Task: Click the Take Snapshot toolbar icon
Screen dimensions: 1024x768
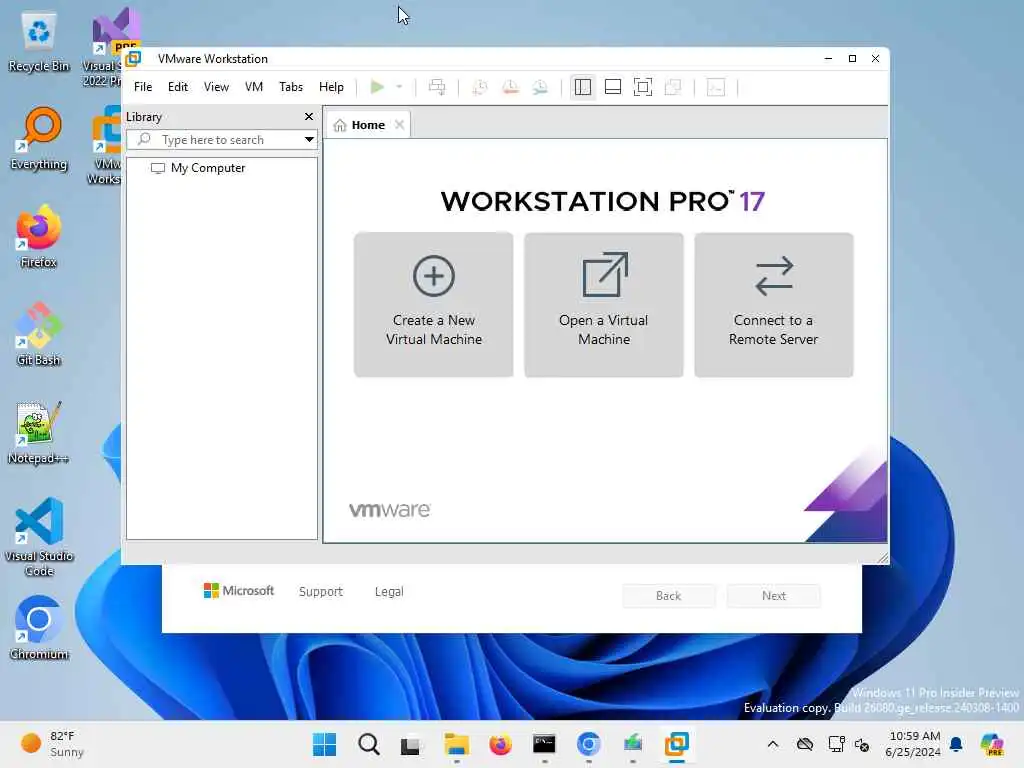Action: tap(480, 87)
